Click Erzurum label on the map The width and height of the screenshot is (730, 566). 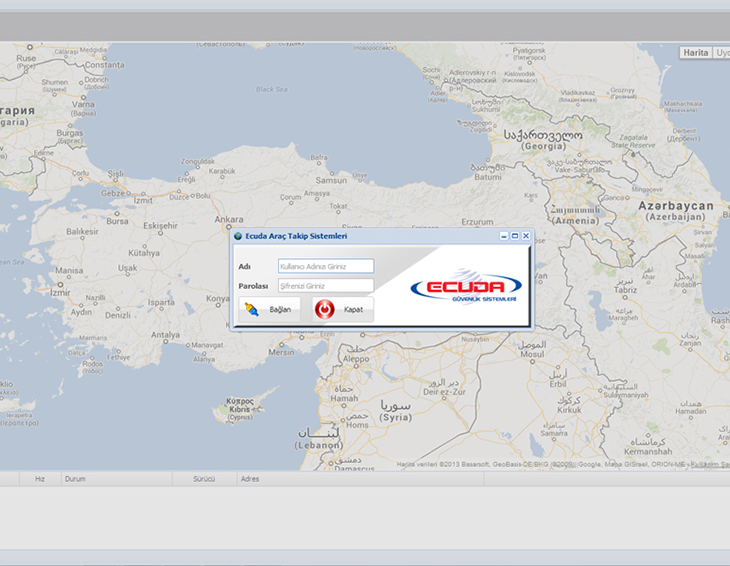pyautogui.click(x=477, y=222)
